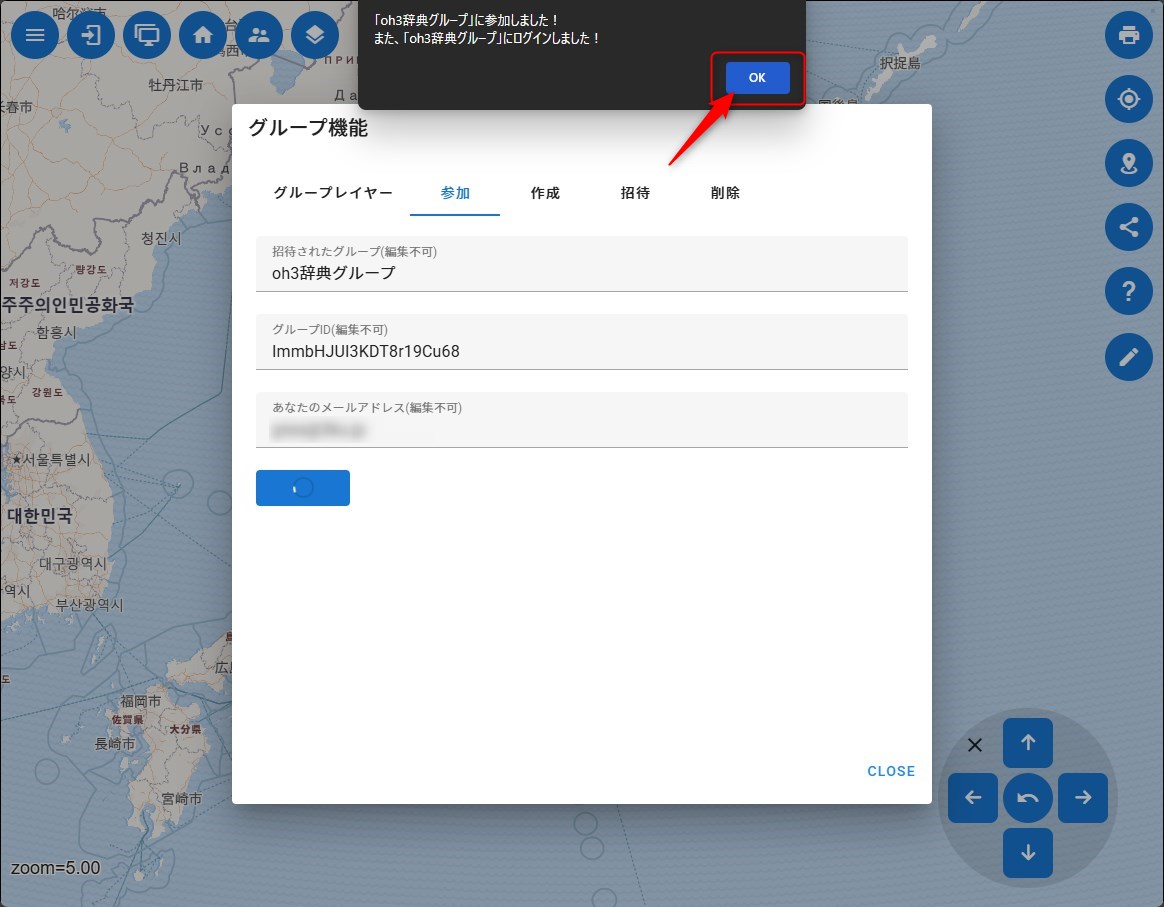Click the current location target icon
1164x907 pixels.
[x=1129, y=99]
